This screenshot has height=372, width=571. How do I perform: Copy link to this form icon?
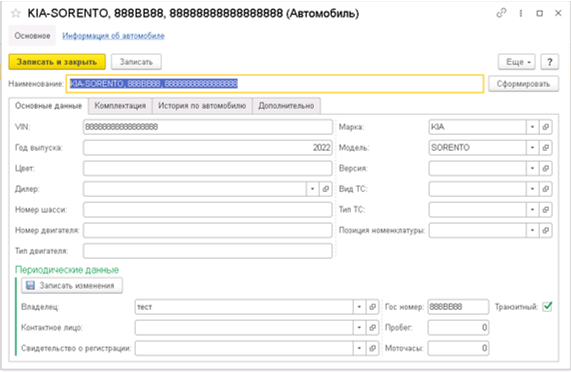(x=501, y=13)
